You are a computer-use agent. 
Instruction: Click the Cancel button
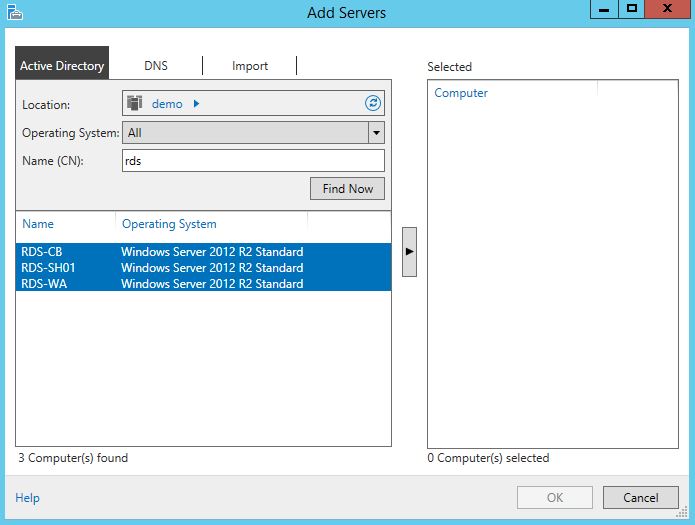coord(640,497)
